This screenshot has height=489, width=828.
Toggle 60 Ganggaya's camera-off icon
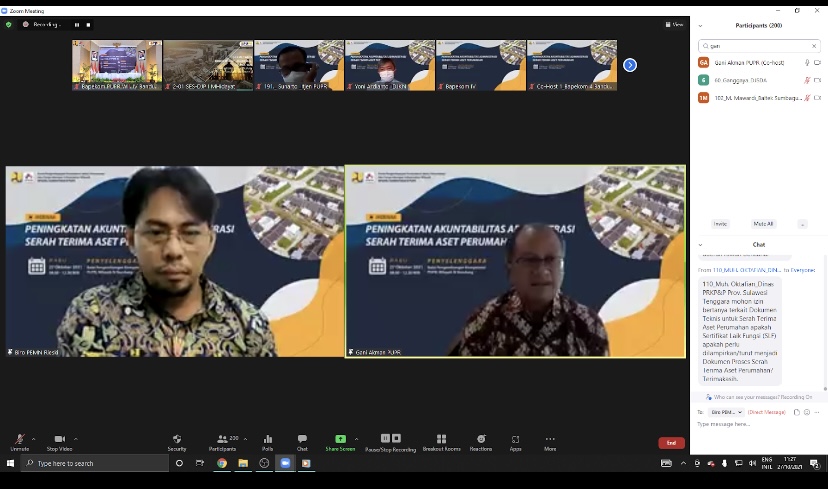click(817, 80)
